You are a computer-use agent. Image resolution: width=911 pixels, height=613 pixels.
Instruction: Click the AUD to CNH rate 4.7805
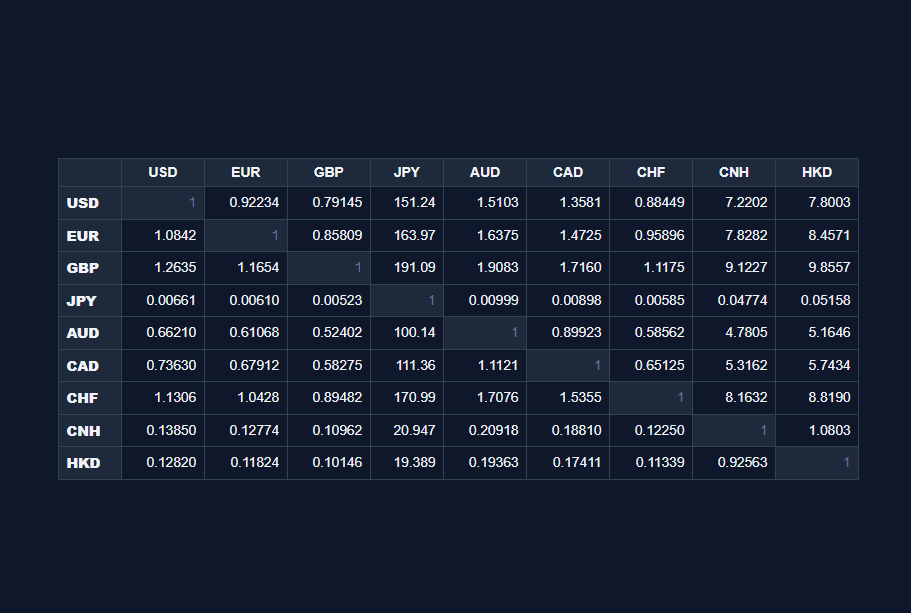pyautogui.click(x=734, y=333)
